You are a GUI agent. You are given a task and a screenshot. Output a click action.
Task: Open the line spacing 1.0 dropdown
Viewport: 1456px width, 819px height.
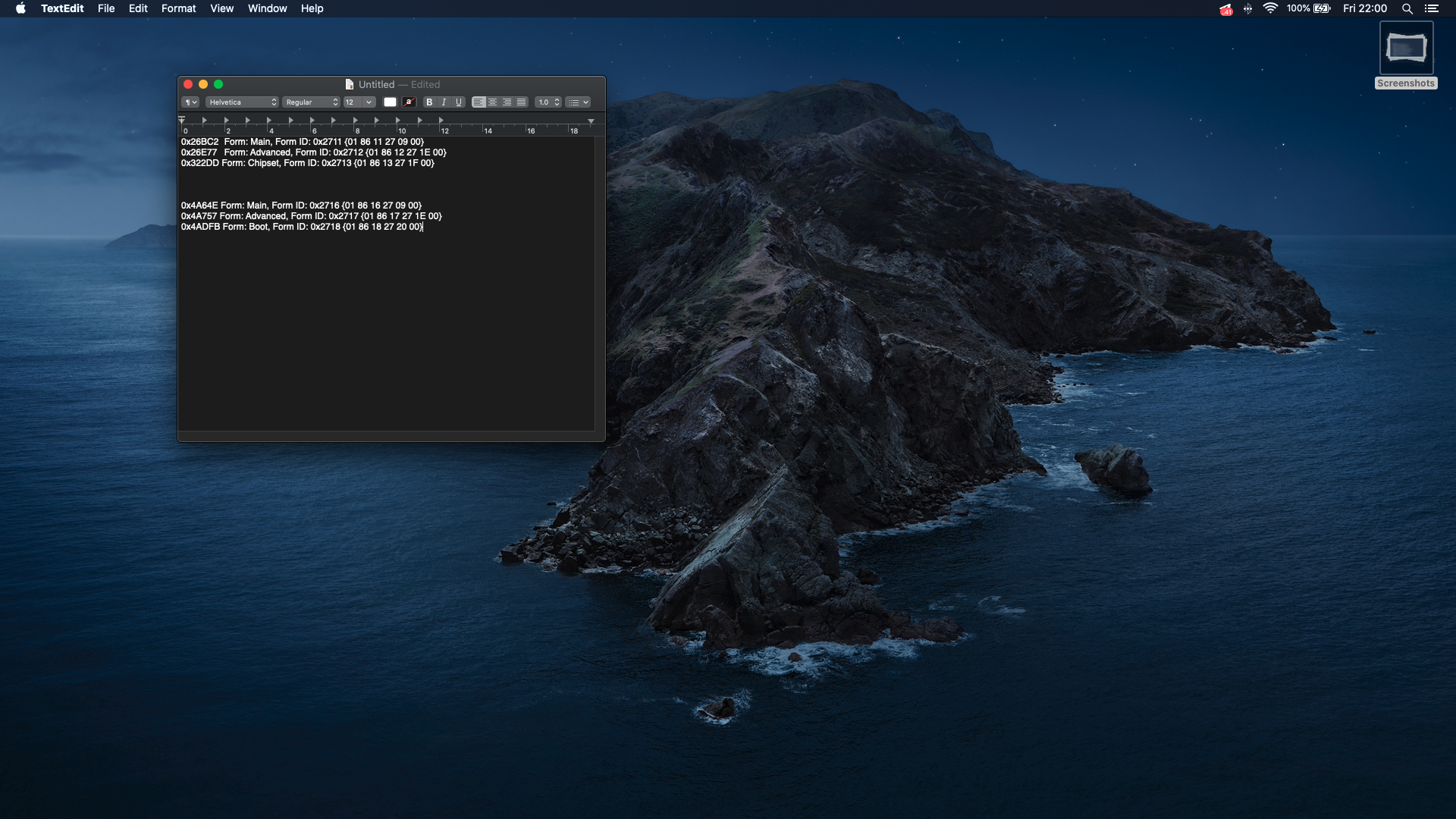pyautogui.click(x=548, y=102)
